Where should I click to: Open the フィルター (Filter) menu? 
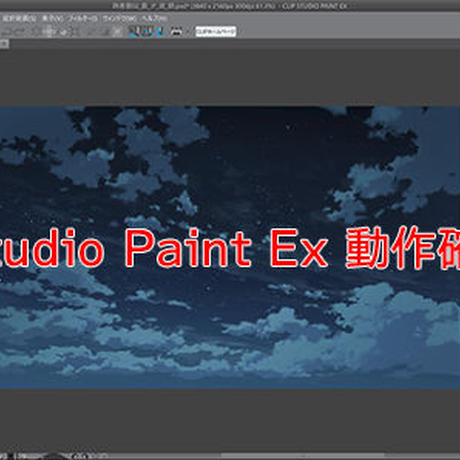83,18
